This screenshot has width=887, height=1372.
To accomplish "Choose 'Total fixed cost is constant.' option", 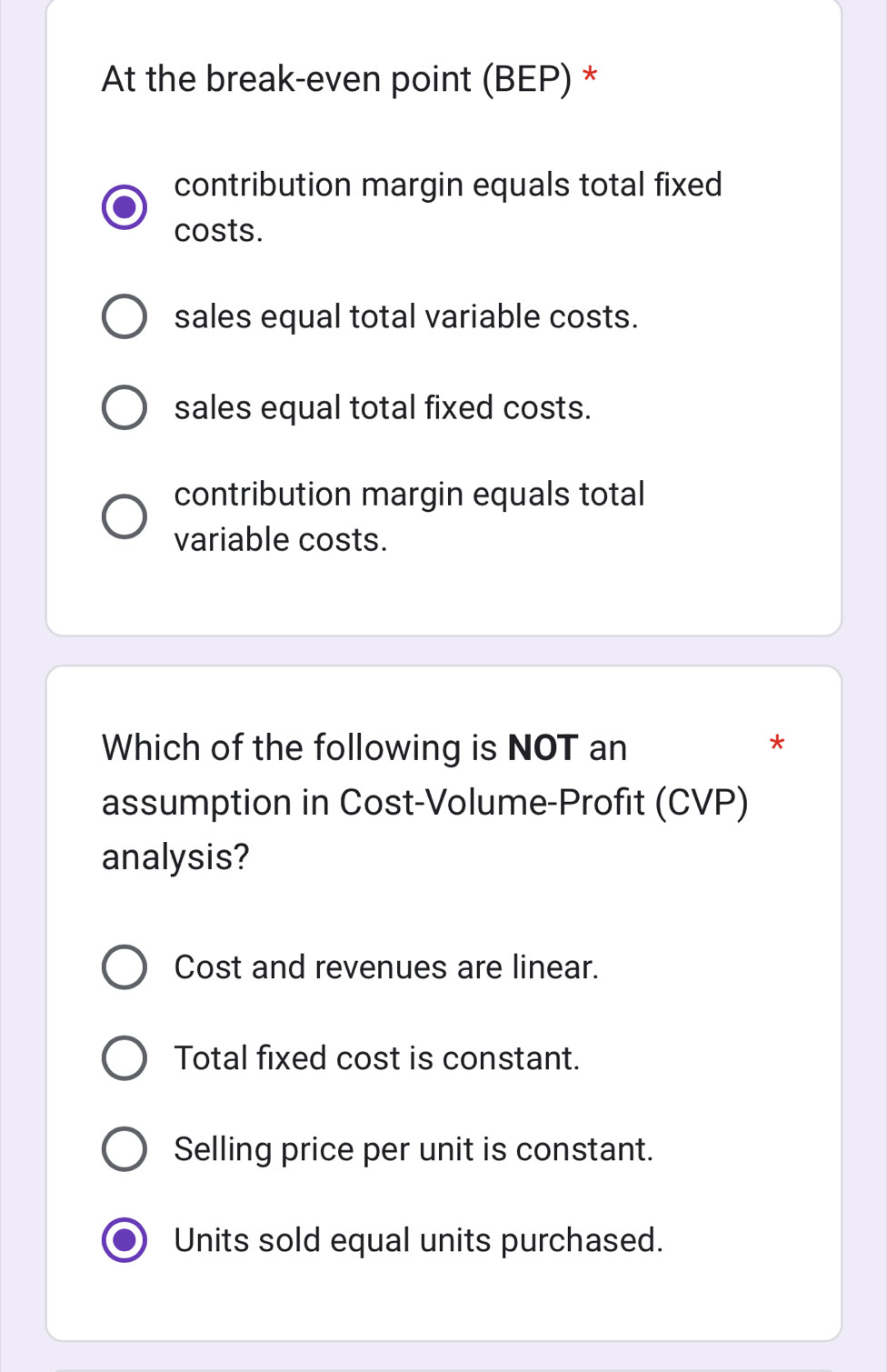I will point(125,1057).
